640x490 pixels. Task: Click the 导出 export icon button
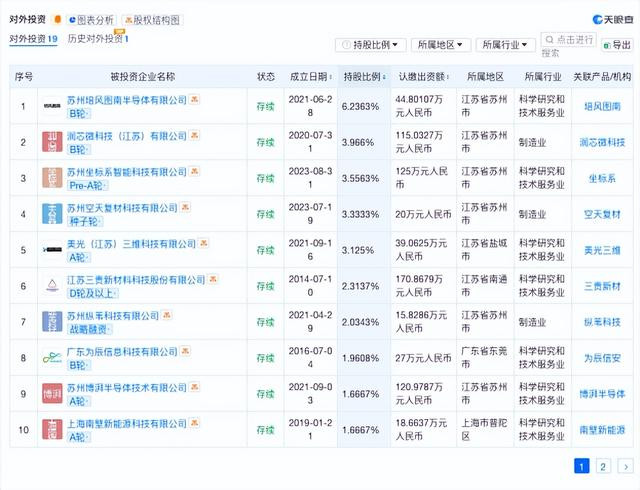click(617, 45)
